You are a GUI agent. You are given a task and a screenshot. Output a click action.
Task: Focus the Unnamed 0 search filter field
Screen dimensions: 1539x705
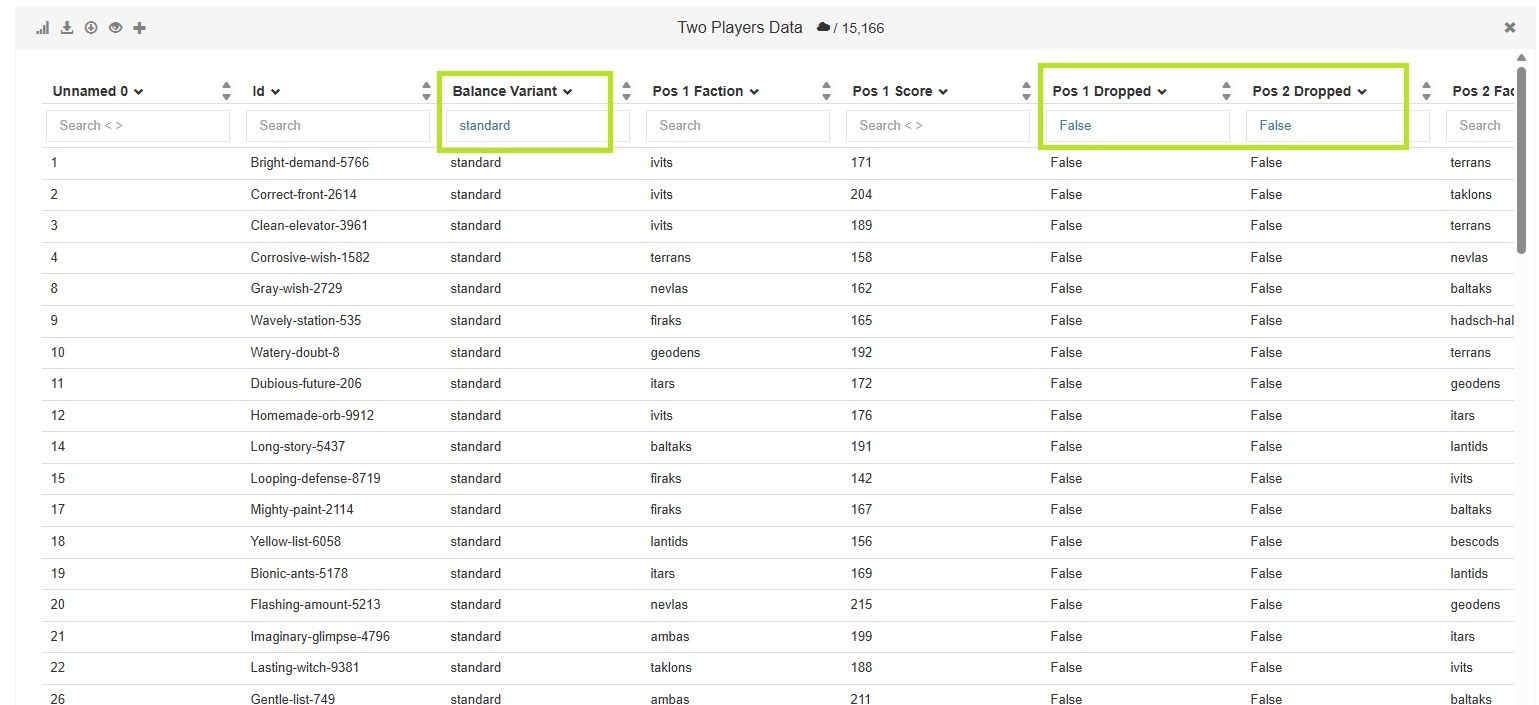point(138,125)
